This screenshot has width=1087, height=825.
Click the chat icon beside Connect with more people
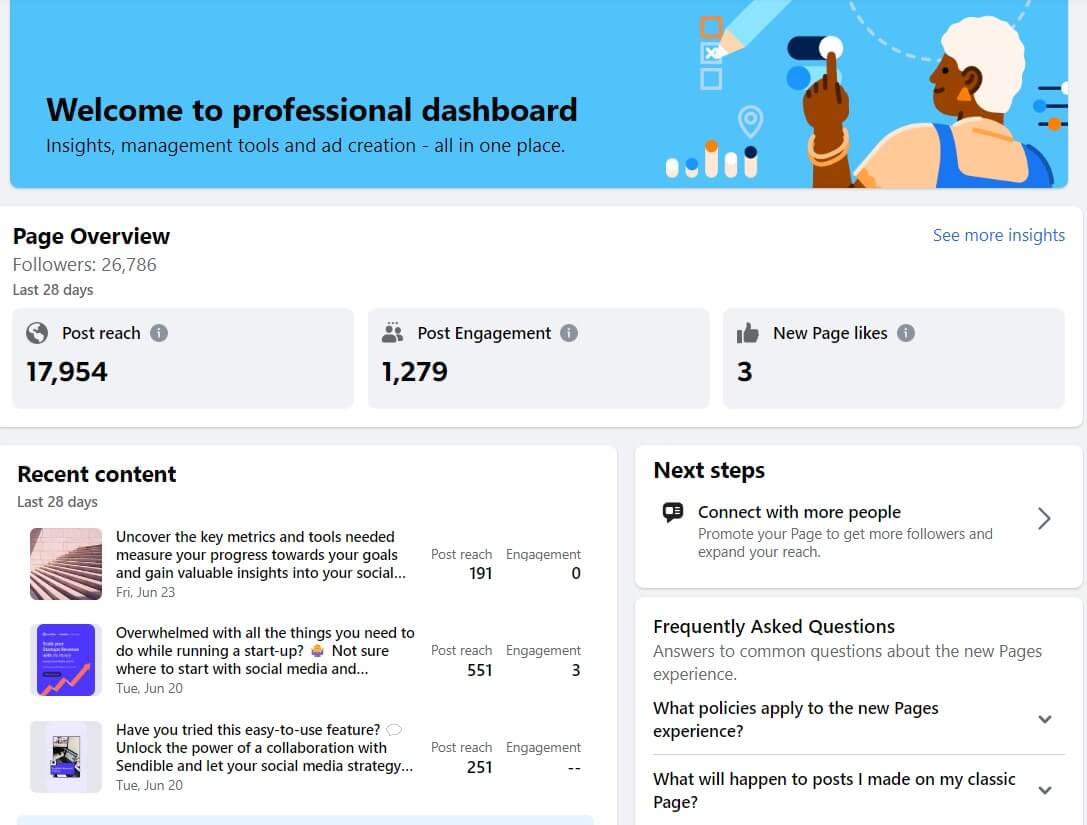[x=673, y=512]
